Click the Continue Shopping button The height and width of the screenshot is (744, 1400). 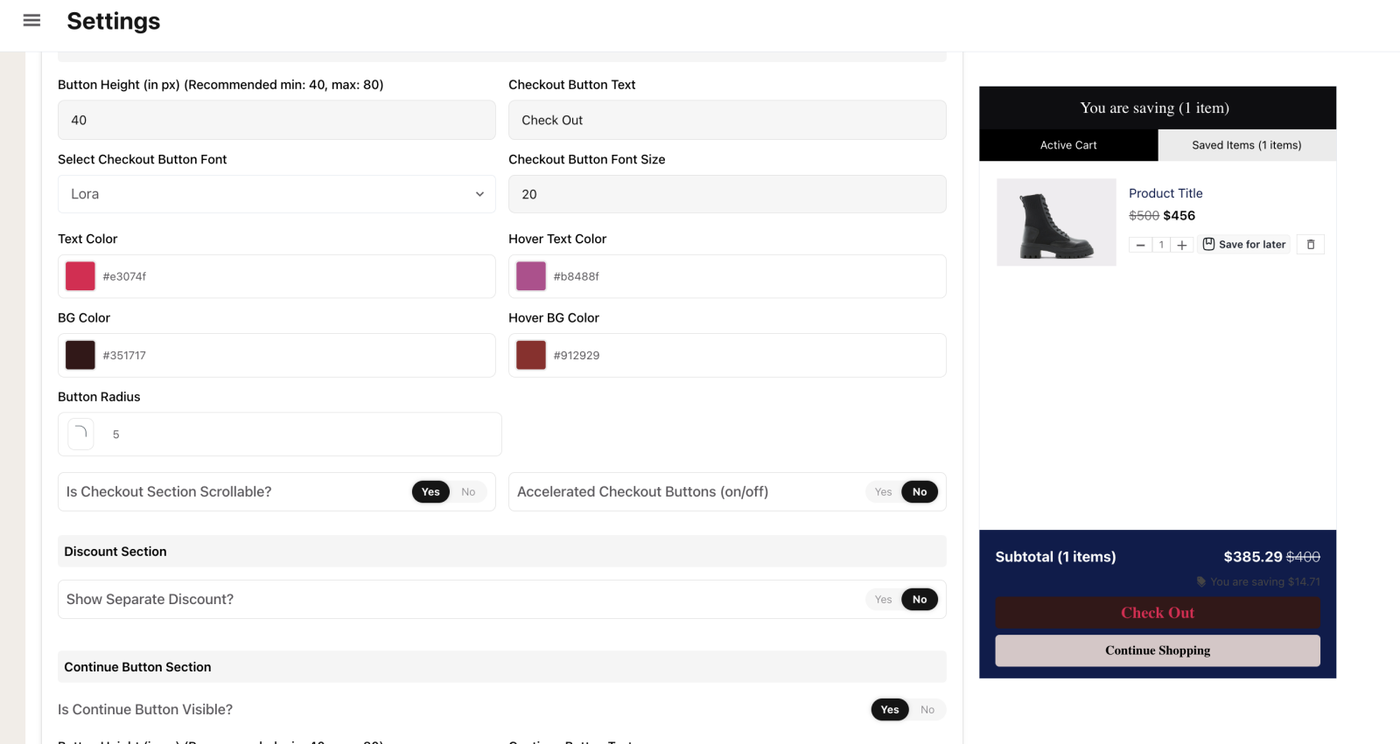(x=1157, y=650)
